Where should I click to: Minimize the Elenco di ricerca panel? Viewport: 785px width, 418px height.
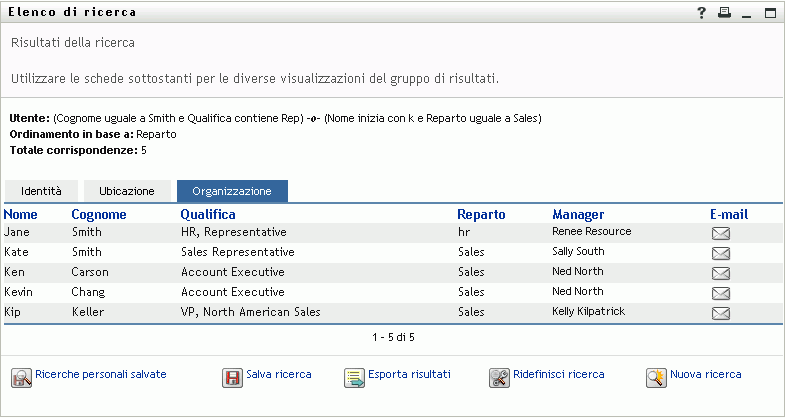click(x=746, y=13)
